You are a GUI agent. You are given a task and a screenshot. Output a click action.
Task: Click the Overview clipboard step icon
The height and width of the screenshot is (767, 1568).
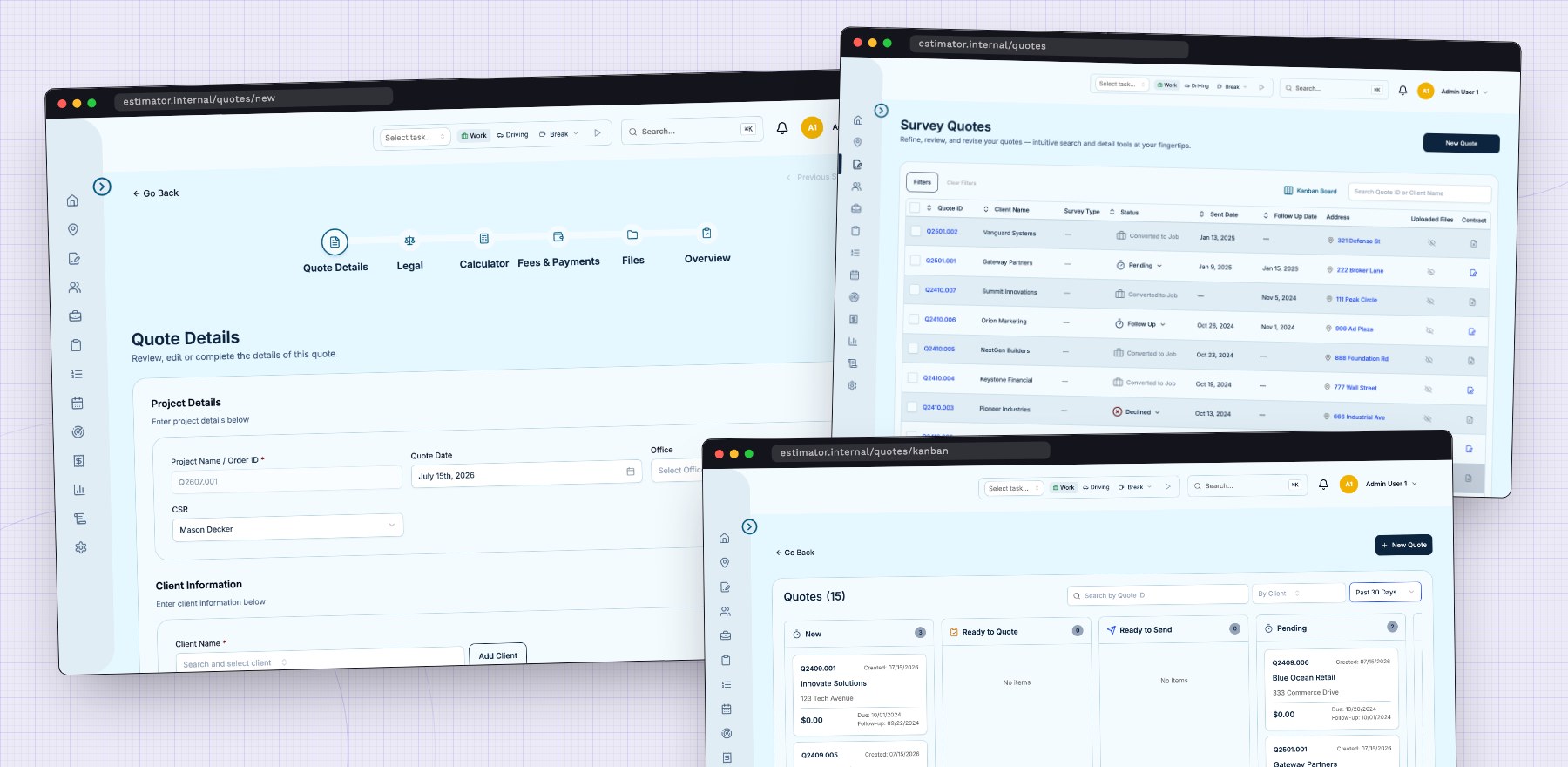tap(706, 233)
